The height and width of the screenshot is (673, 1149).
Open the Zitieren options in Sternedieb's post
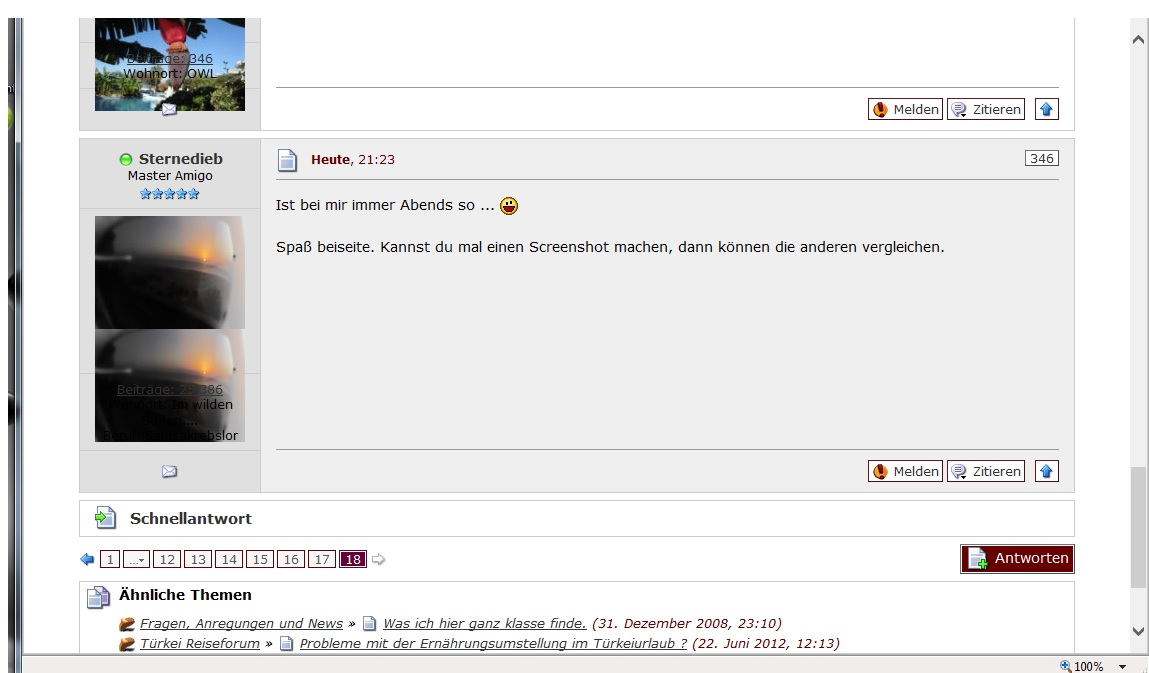tap(986, 471)
